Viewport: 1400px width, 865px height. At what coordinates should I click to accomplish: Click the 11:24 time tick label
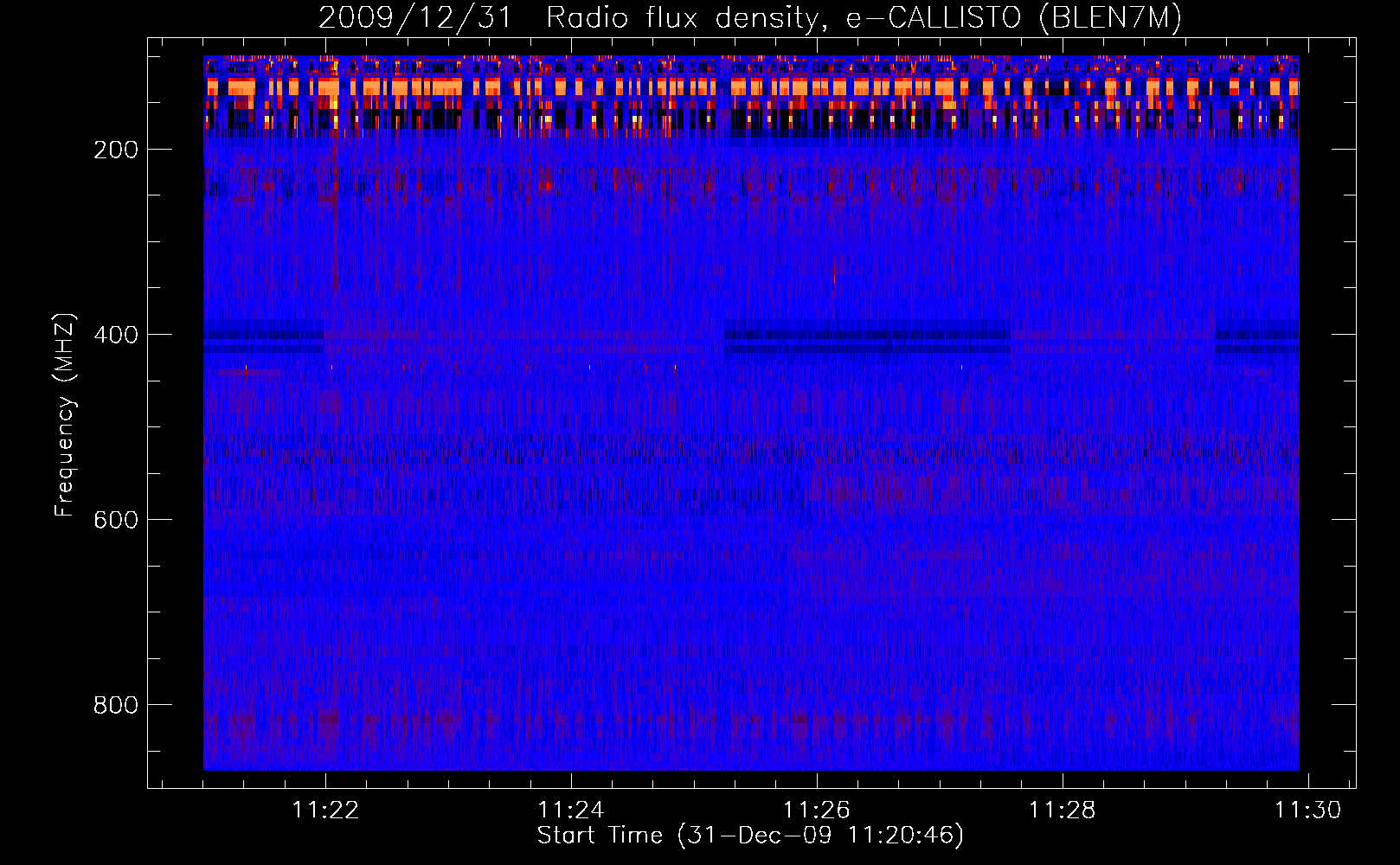click(571, 811)
